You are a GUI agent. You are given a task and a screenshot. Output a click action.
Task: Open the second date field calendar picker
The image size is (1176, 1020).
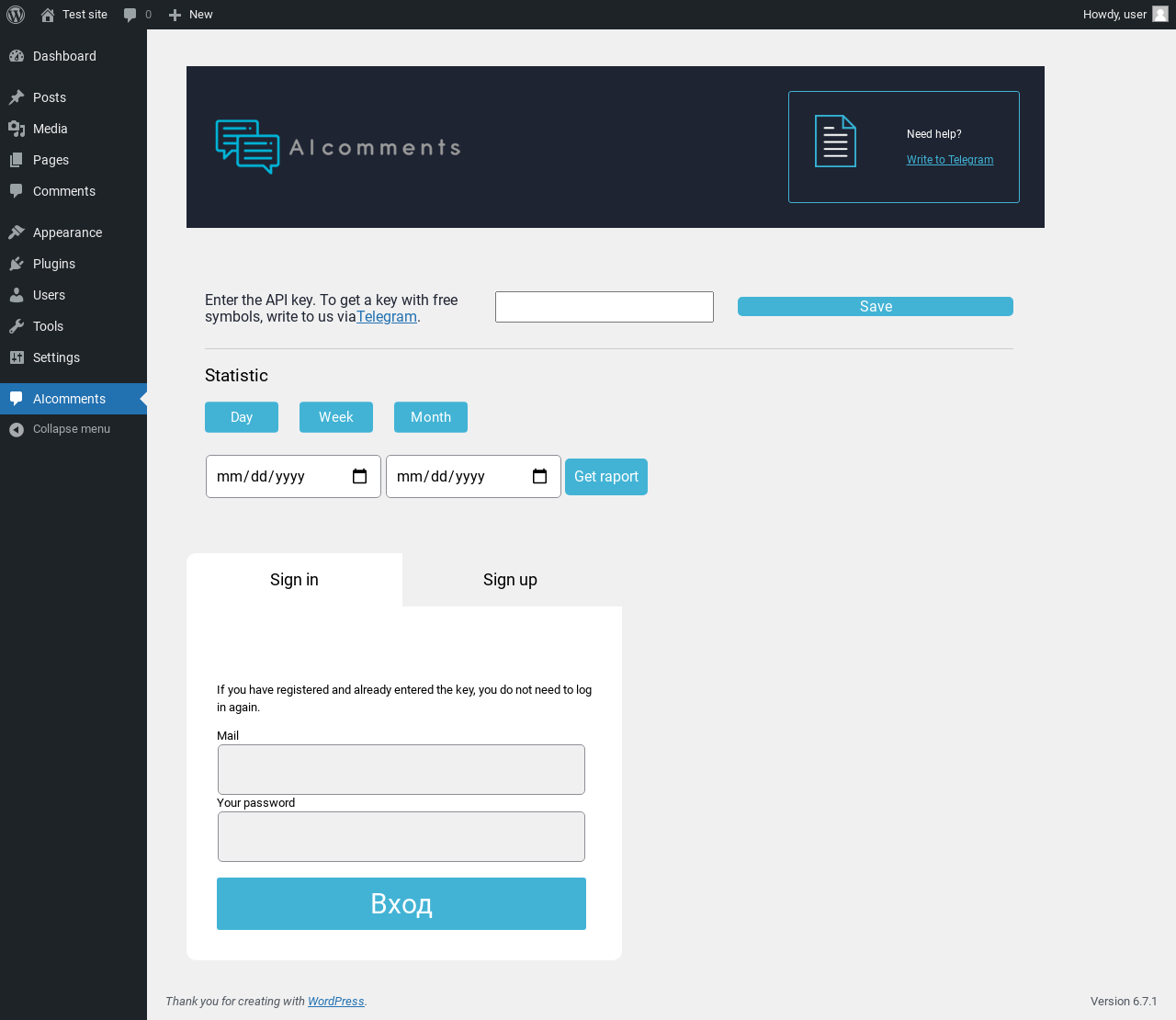pos(539,476)
